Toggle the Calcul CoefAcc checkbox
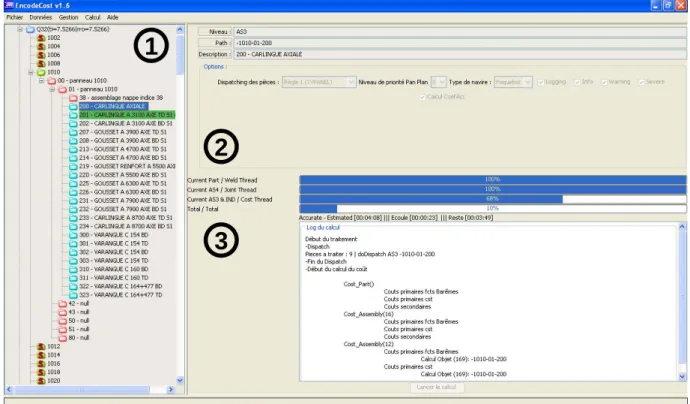690x404 pixels. point(422,97)
